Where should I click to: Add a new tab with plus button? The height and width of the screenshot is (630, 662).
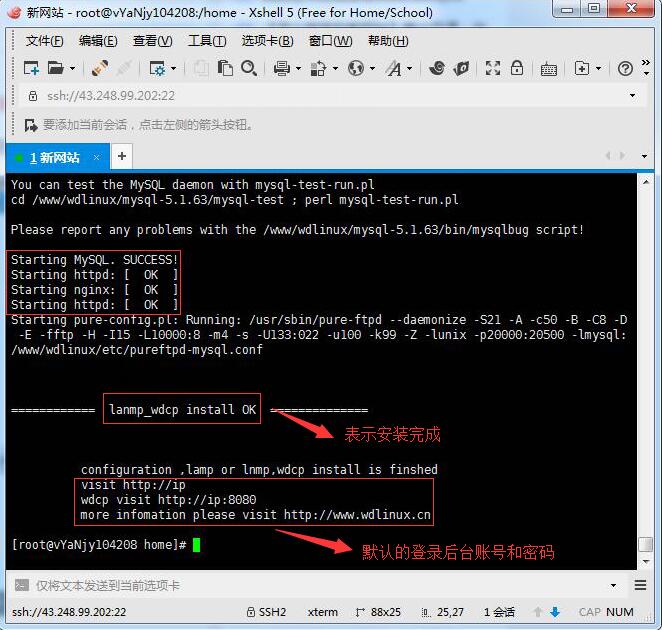point(121,156)
